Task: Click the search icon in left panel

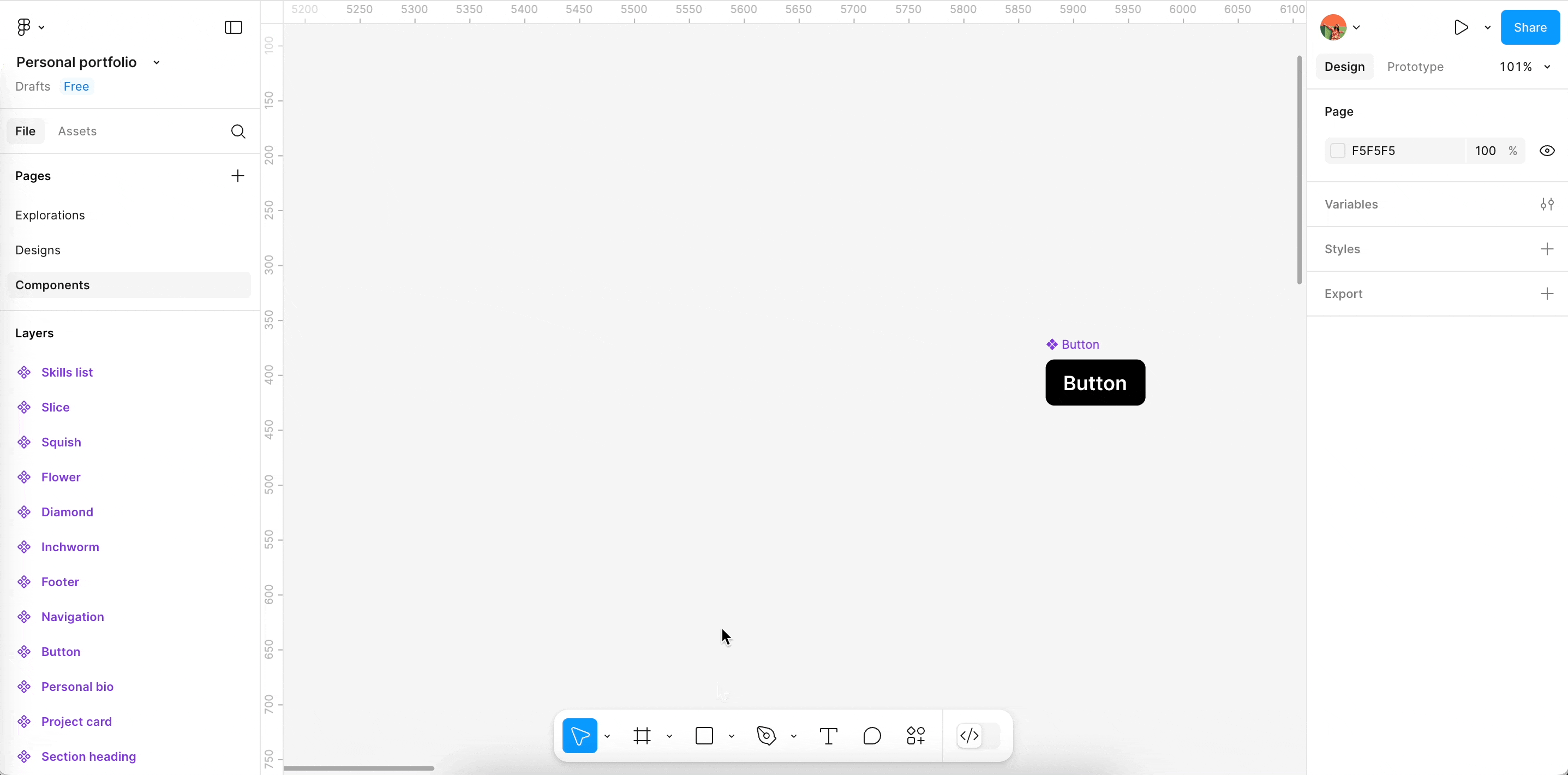Action: tap(238, 132)
